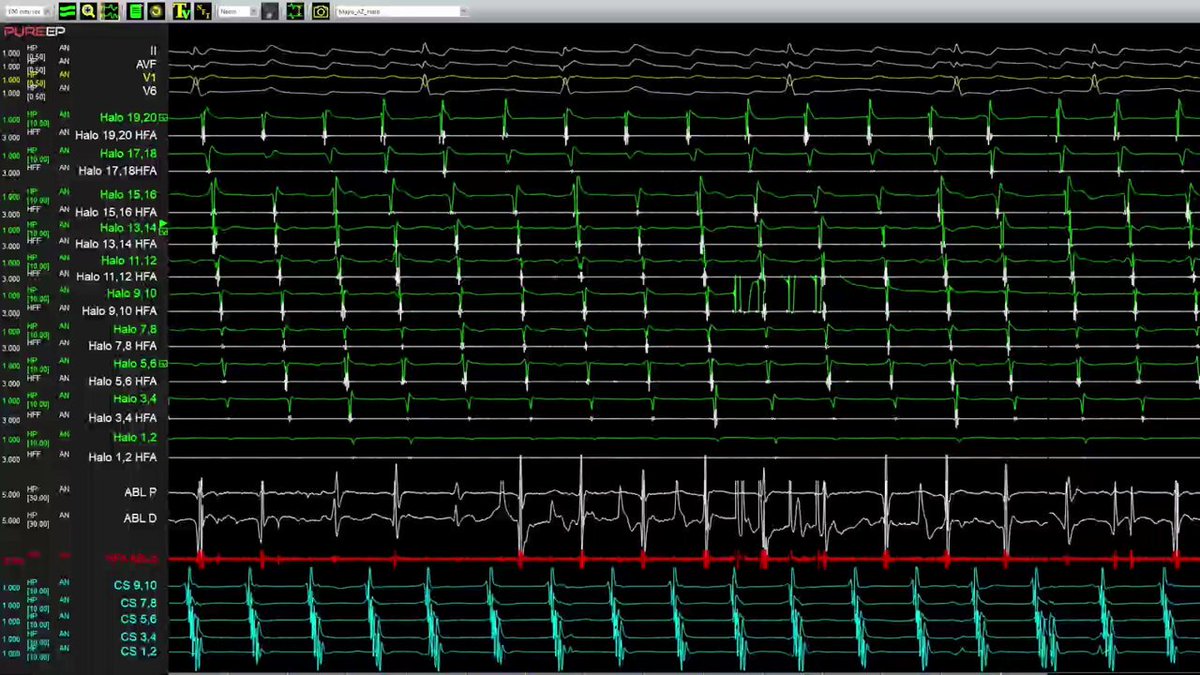Take a snapshot with the camera icon
Image resolution: width=1200 pixels, height=675 pixels.
tap(320, 11)
